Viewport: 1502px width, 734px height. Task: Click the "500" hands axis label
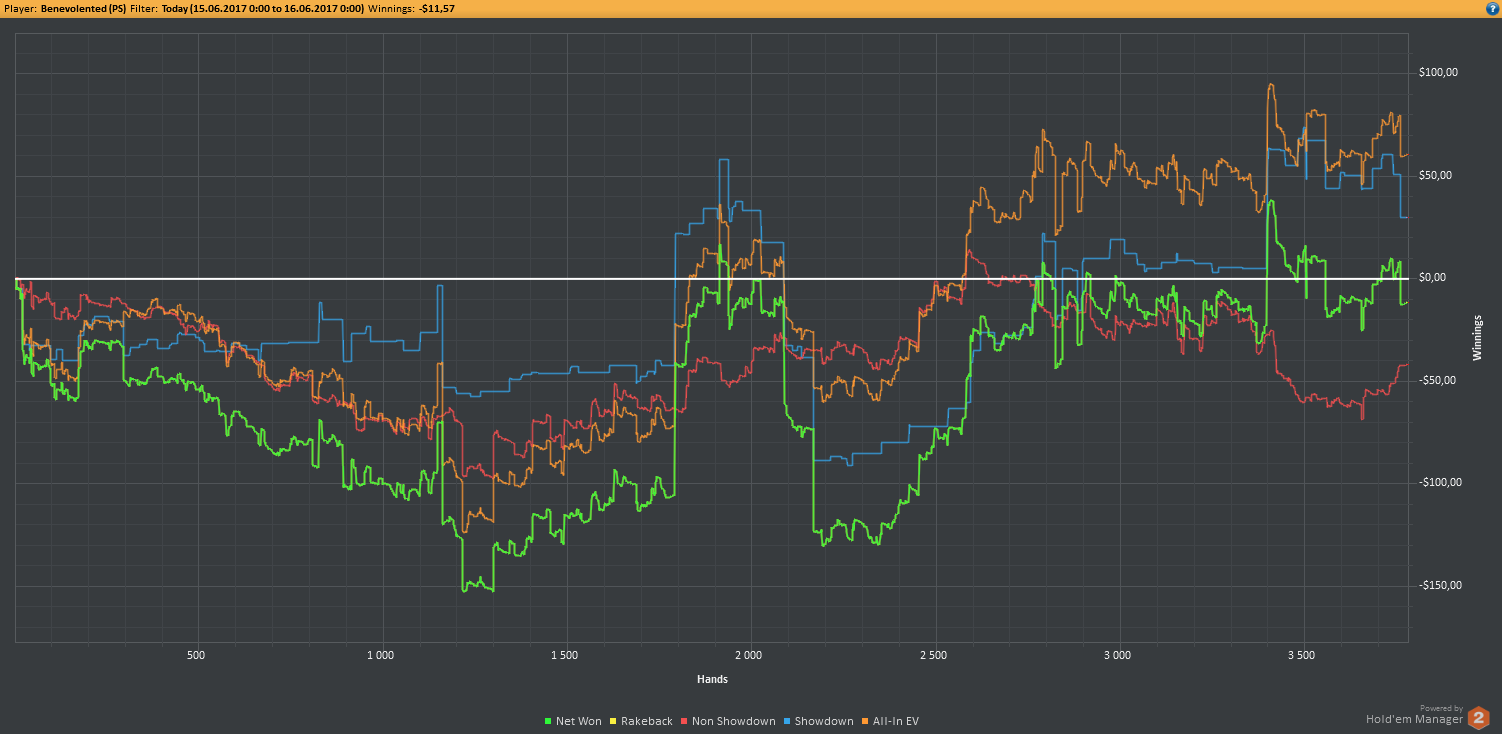click(x=196, y=656)
